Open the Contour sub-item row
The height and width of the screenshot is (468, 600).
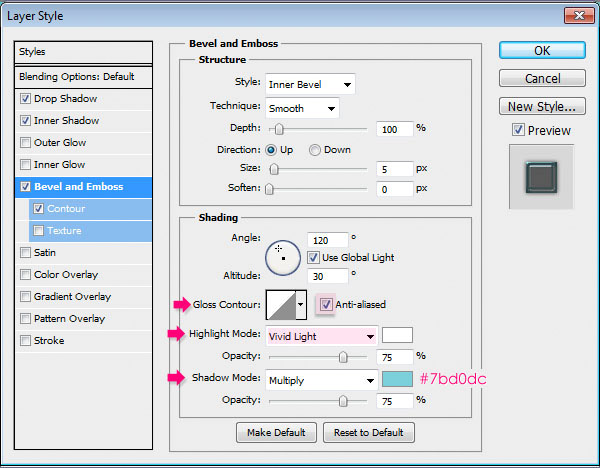click(90, 209)
